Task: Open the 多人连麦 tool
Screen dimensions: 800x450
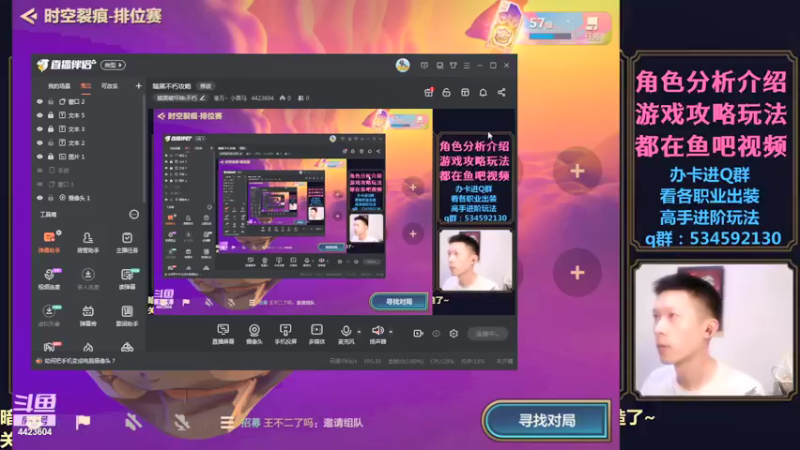Action: coord(88,279)
